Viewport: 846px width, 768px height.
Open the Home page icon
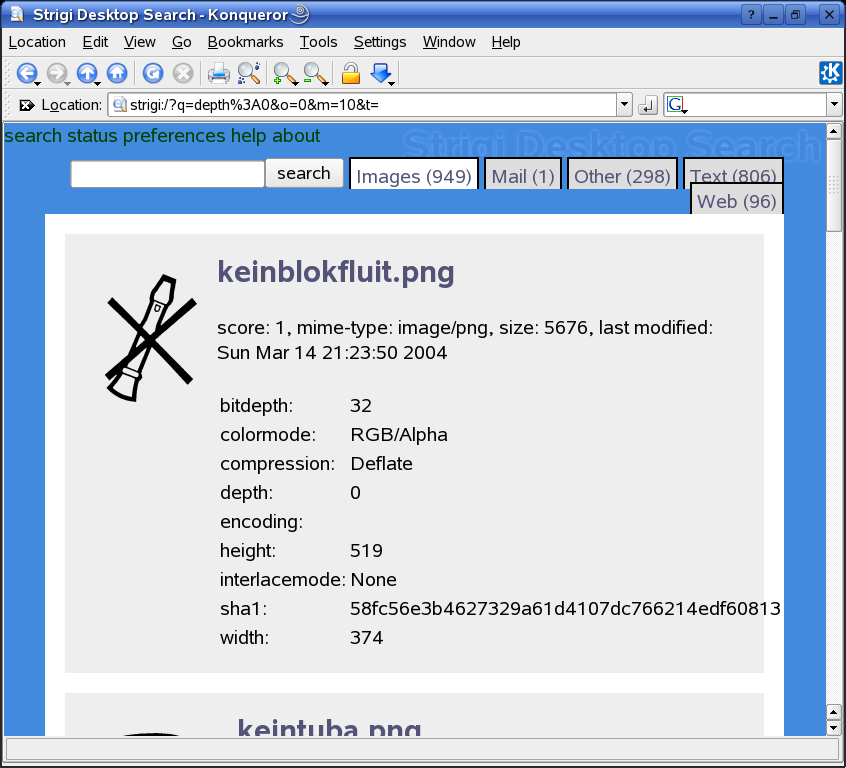(117, 73)
